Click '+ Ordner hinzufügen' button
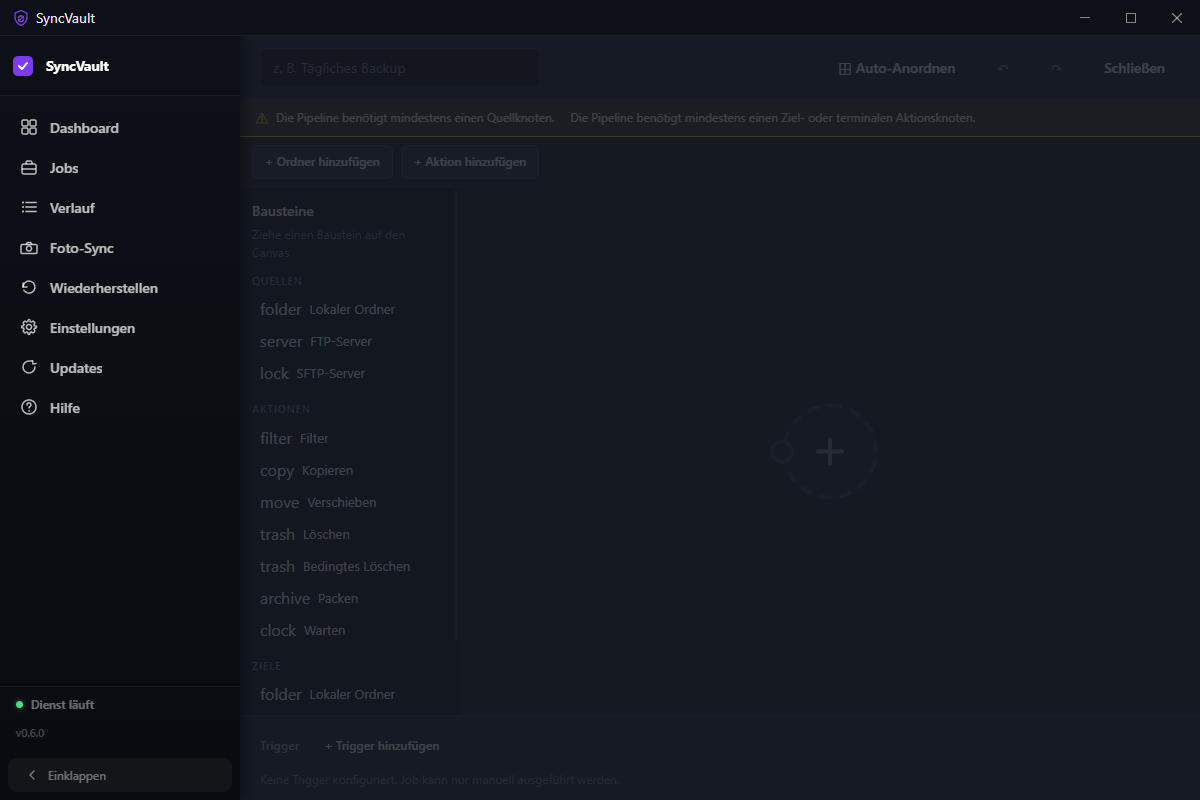 pyautogui.click(x=322, y=162)
